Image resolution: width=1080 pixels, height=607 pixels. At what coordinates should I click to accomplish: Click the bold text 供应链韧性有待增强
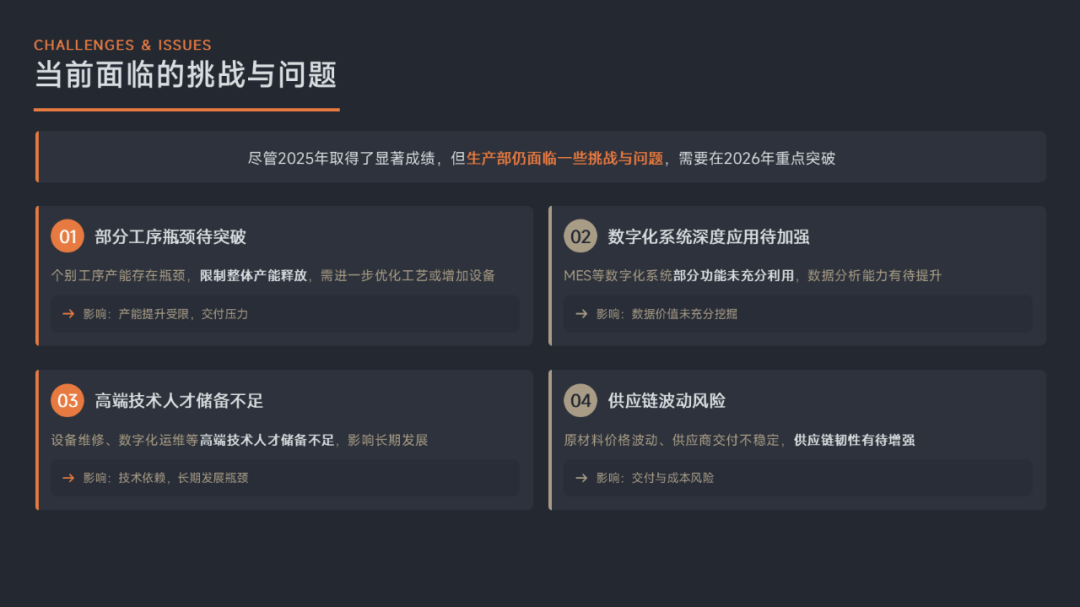pyautogui.click(x=854, y=439)
